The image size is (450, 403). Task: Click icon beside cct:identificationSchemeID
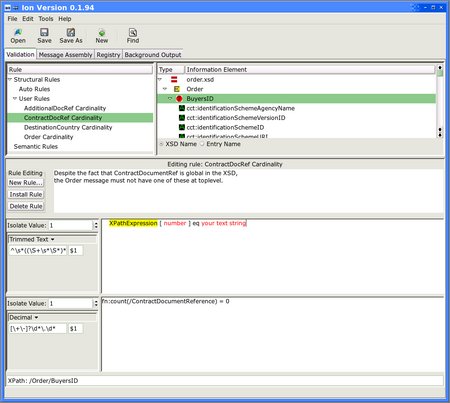click(x=182, y=127)
